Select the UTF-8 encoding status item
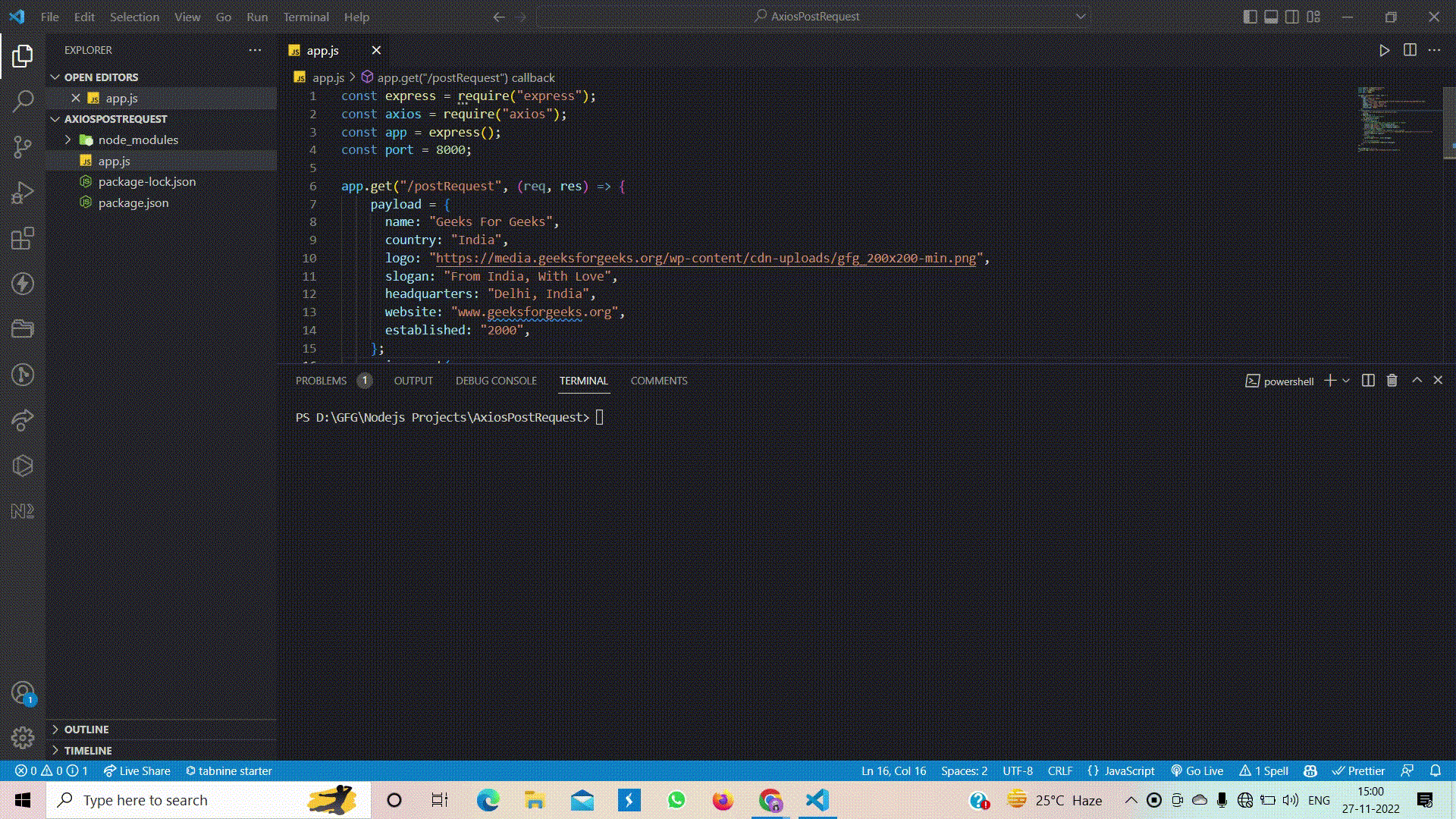The image size is (1456, 819). coord(1018,770)
